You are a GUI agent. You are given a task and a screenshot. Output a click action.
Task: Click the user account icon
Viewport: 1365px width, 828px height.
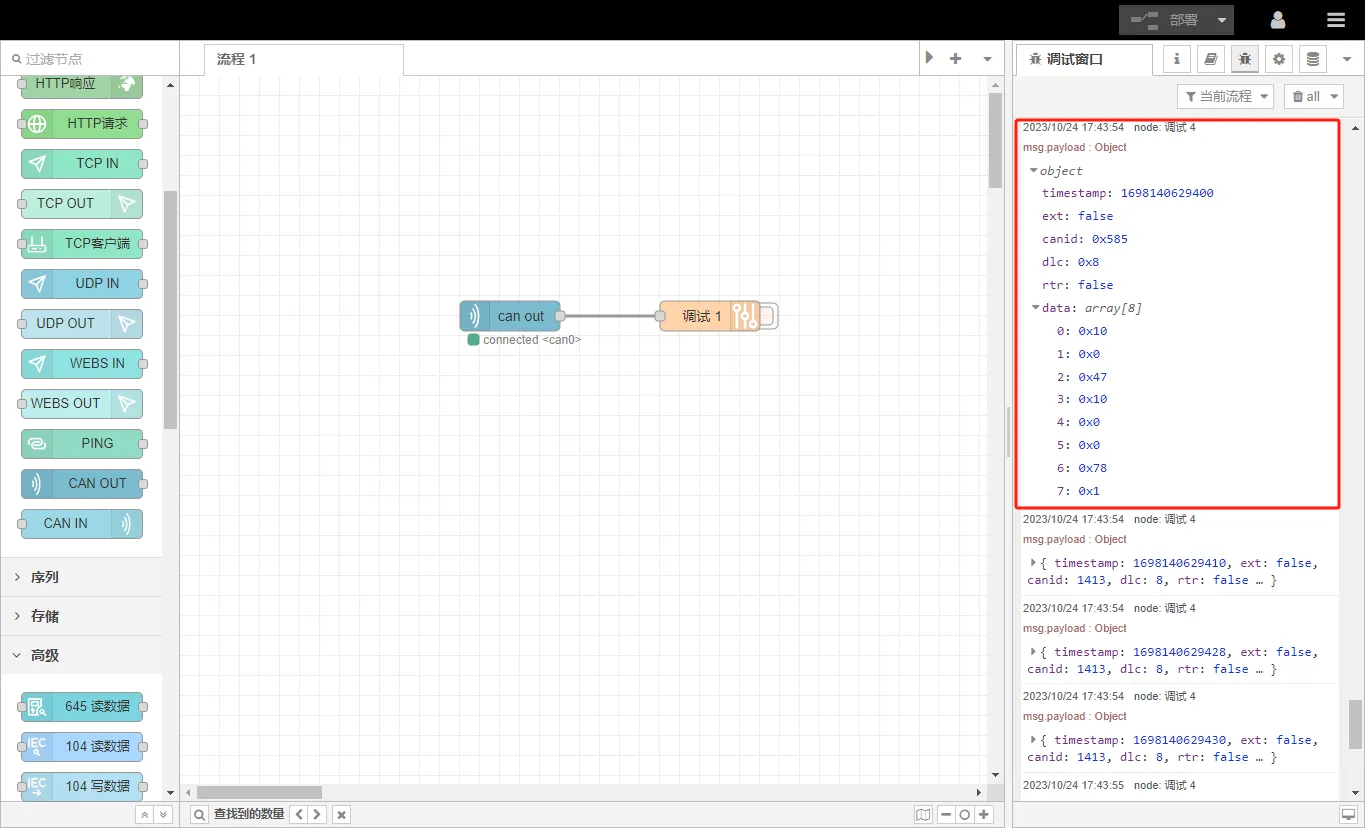pos(1278,20)
